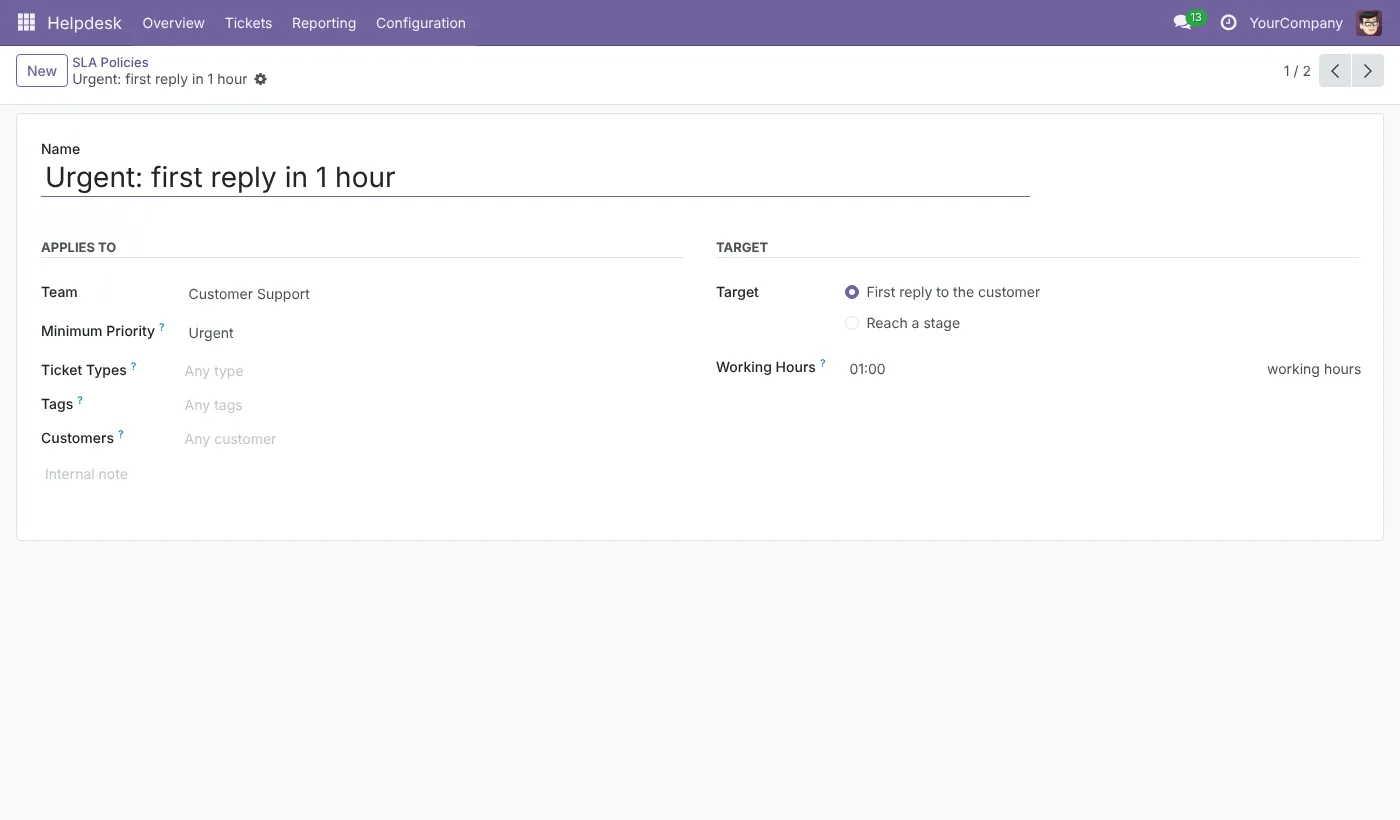Edit the Working Hours 01:00 value
This screenshot has height=820, width=1400.
pos(1052,369)
